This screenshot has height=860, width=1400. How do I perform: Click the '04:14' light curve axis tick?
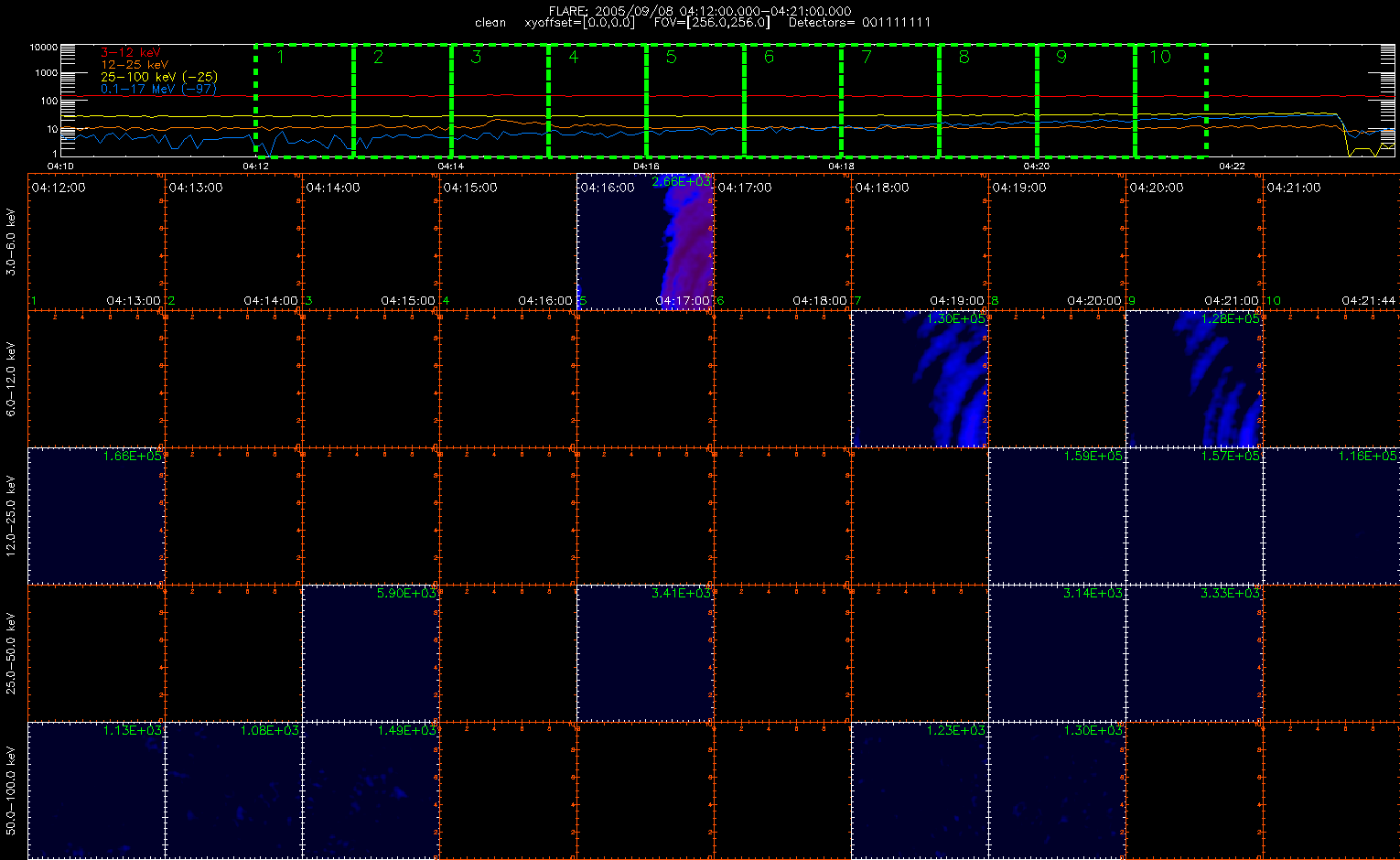pyautogui.click(x=451, y=166)
